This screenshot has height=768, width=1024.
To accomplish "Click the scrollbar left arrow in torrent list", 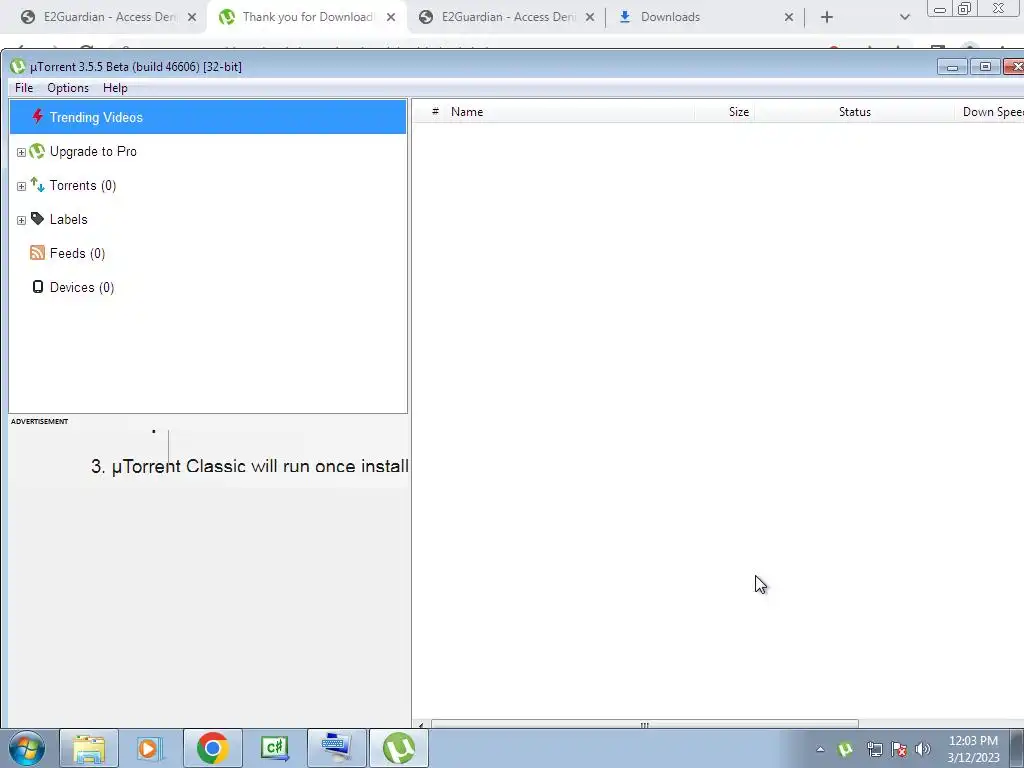I will (x=421, y=725).
